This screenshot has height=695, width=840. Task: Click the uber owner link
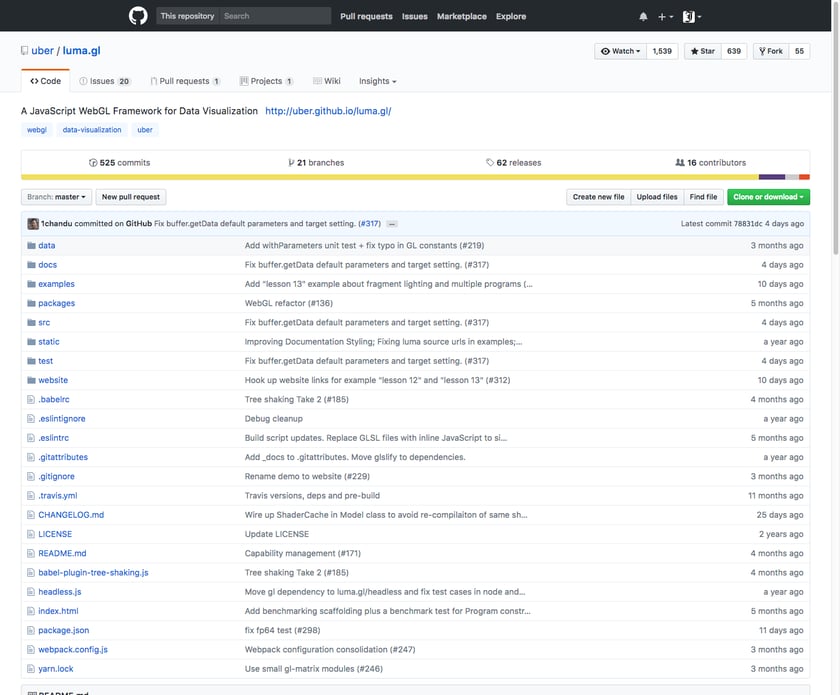click(42, 50)
